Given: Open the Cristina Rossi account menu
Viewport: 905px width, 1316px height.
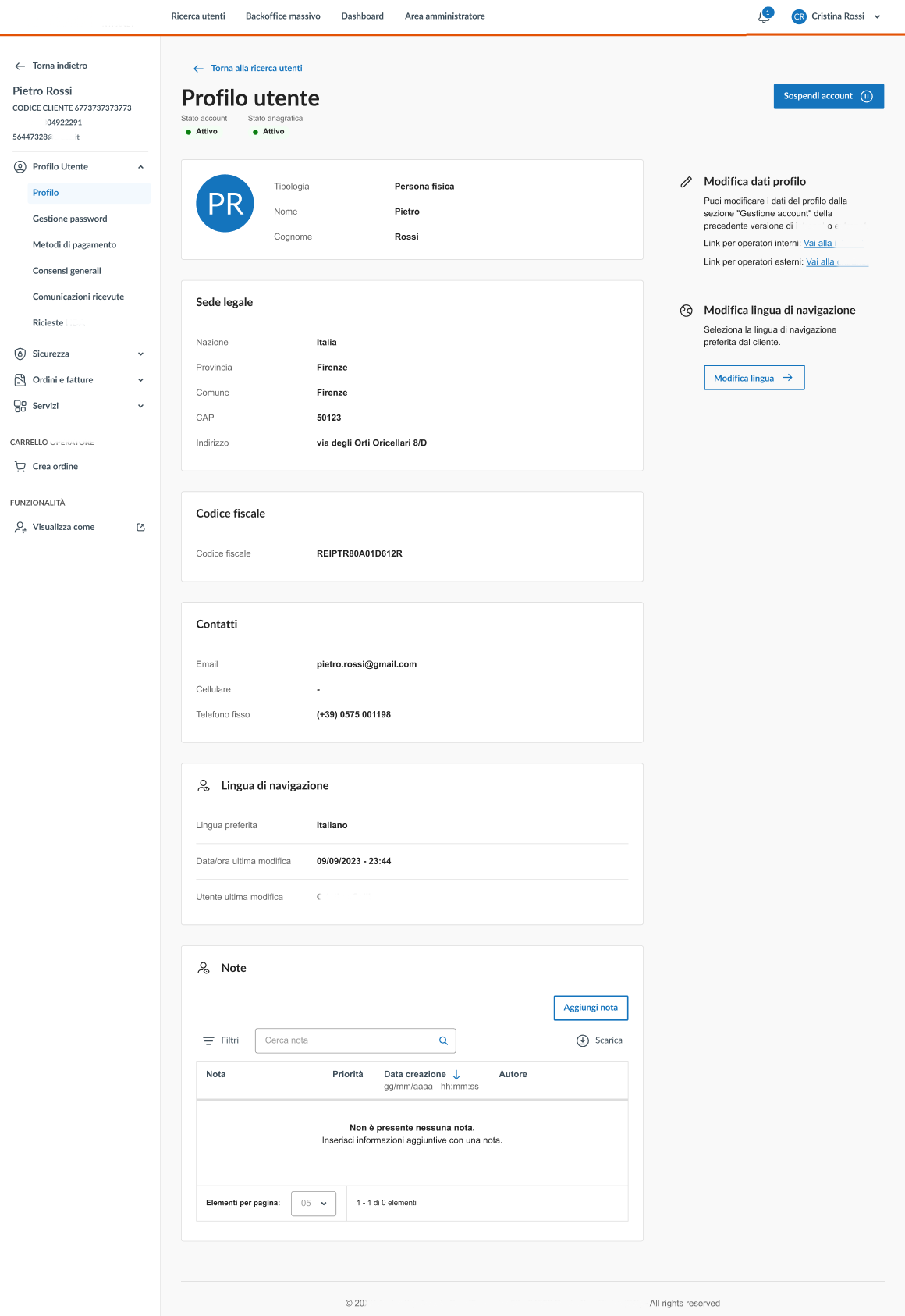Looking at the screenshot, I should point(877,16).
